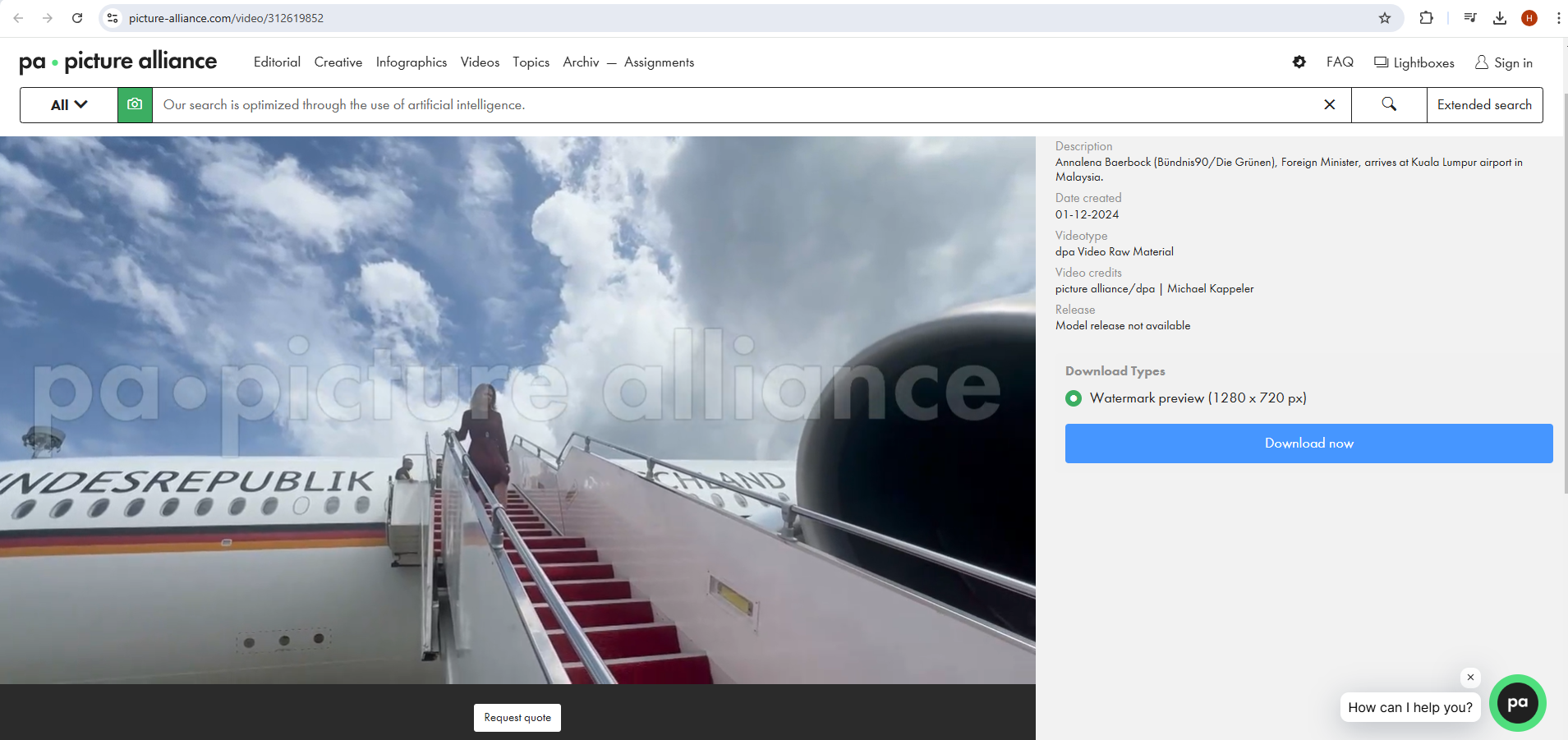Click the magnifying glass search icon
1568x740 pixels.
click(x=1388, y=104)
